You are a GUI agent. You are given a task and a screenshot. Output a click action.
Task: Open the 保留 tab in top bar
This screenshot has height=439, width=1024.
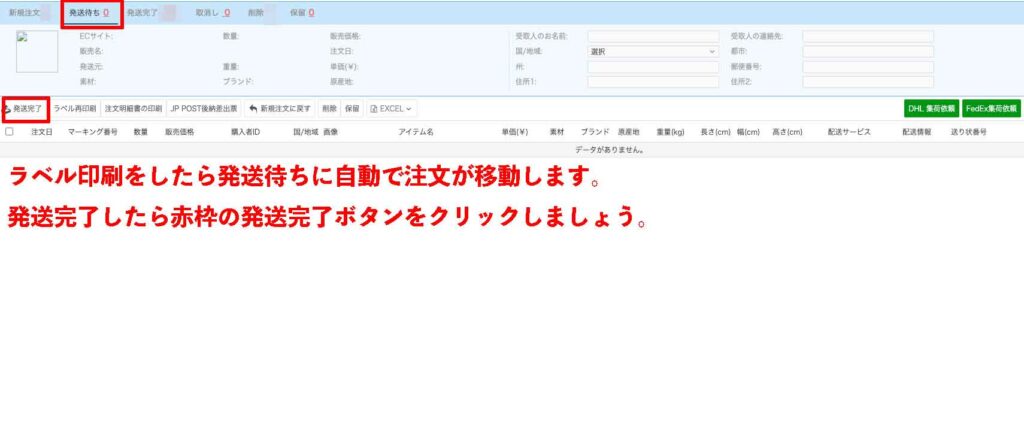point(302,12)
